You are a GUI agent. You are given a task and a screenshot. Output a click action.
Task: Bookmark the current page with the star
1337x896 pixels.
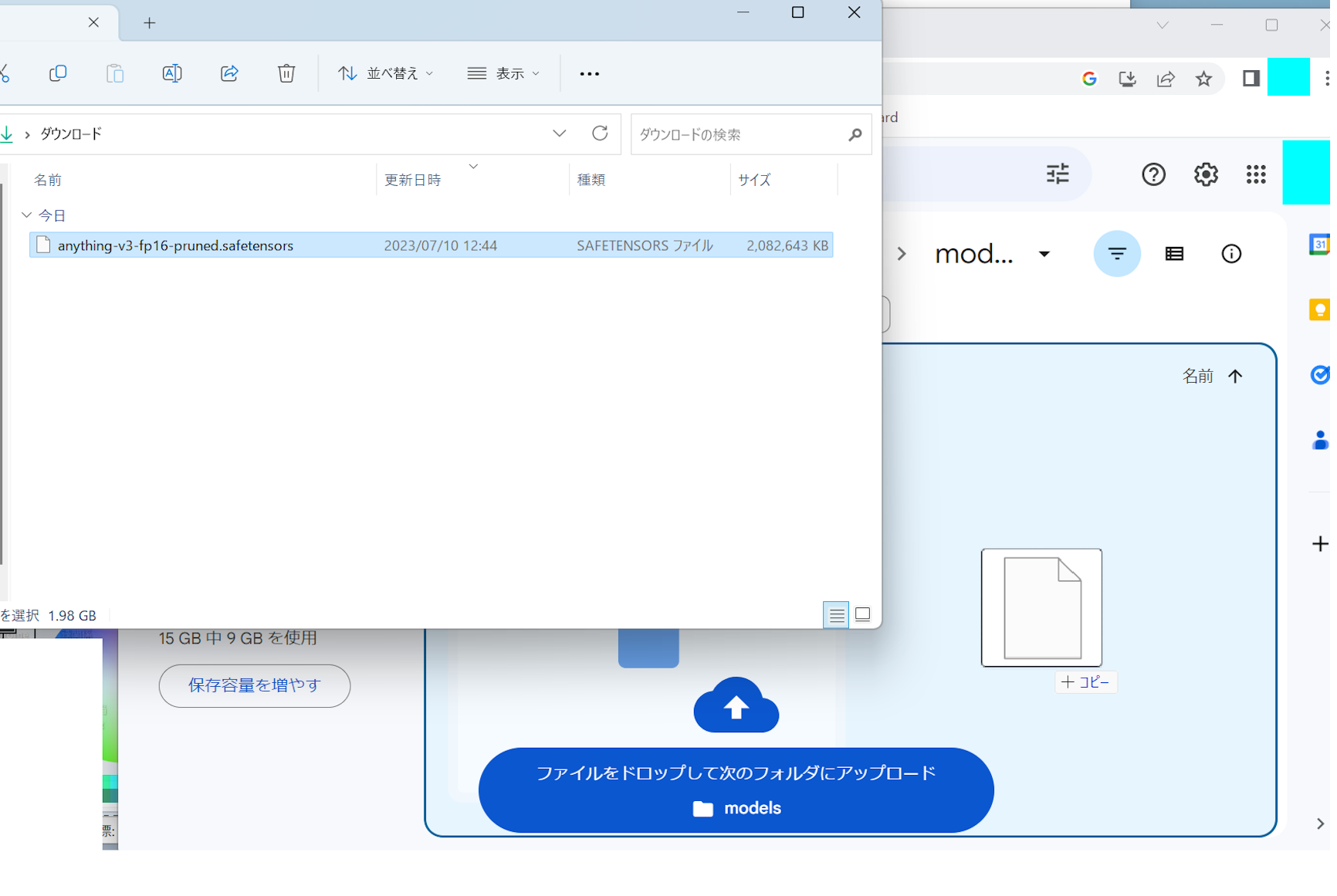click(1203, 78)
